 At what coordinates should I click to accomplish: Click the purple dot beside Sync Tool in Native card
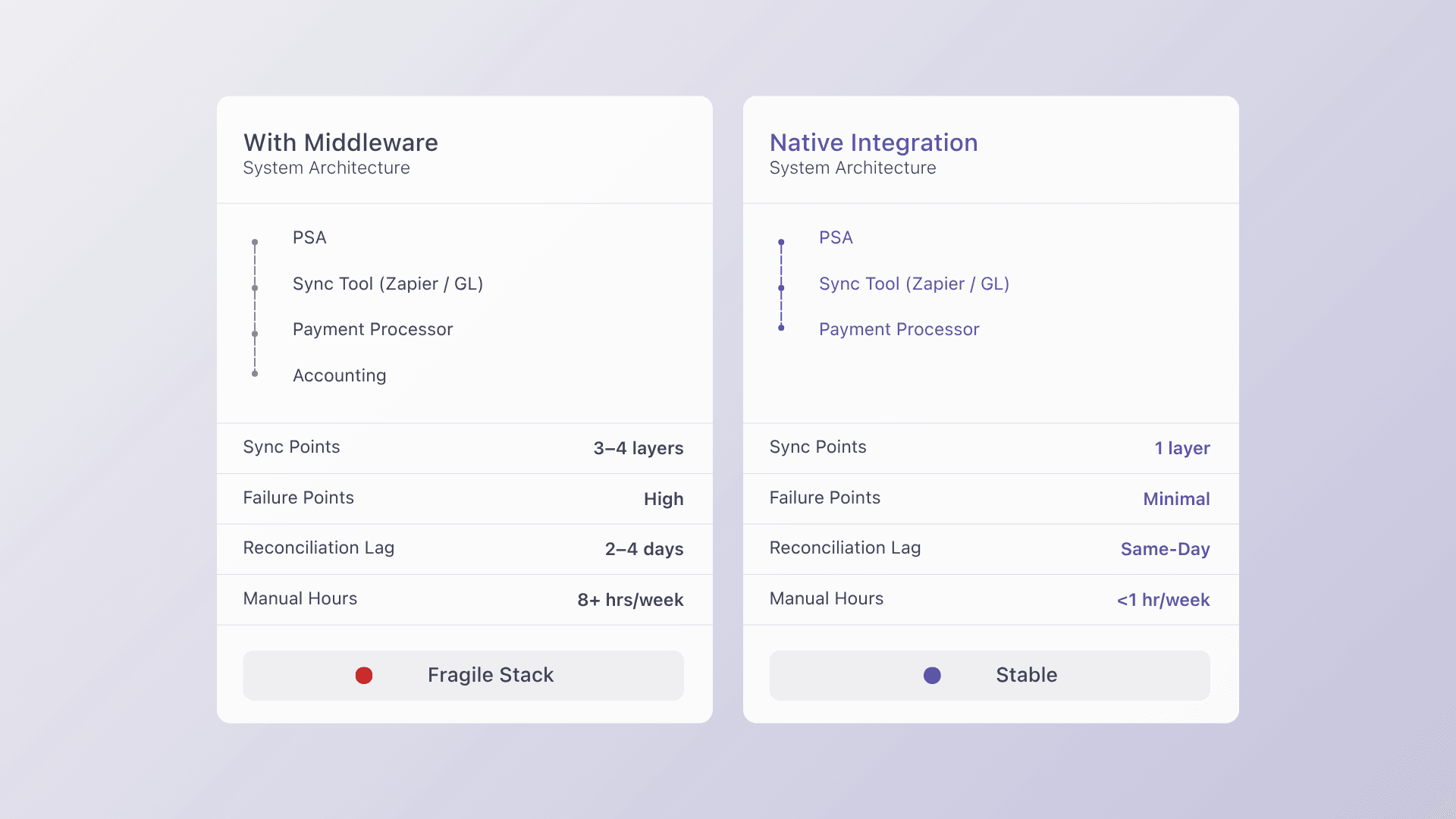(781, 288)
